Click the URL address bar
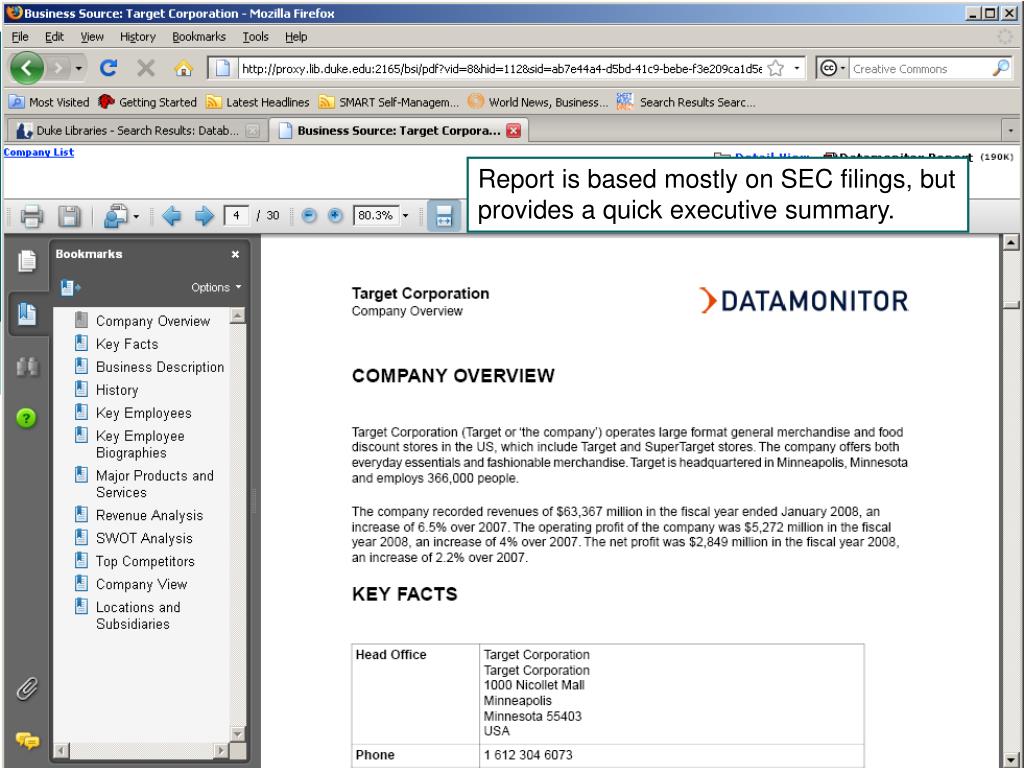Image resolution: width=1024 pixels, height=768 pixels. click(x=500, y=68)
